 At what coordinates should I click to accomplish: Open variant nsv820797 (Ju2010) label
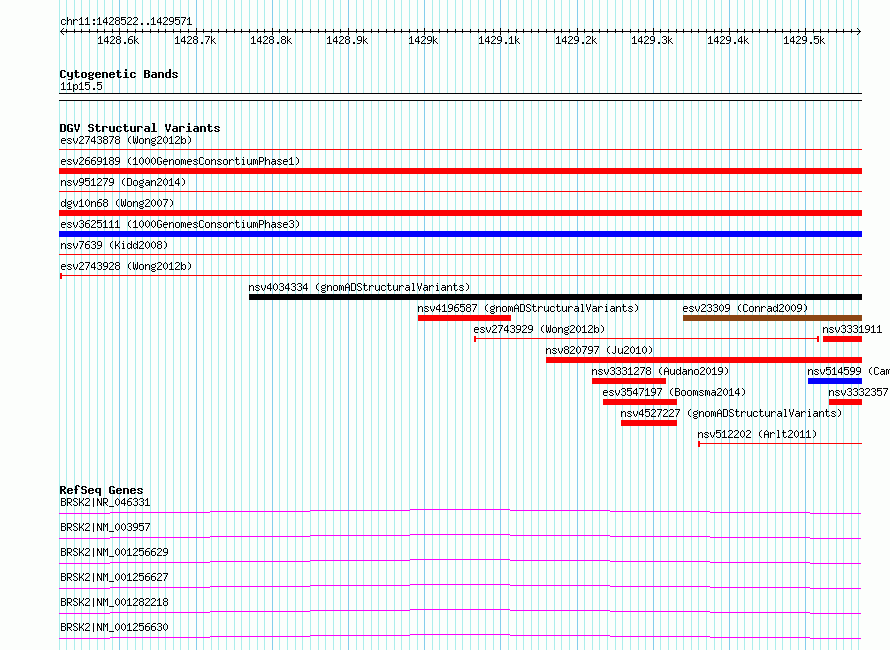(x=599, y=350)
